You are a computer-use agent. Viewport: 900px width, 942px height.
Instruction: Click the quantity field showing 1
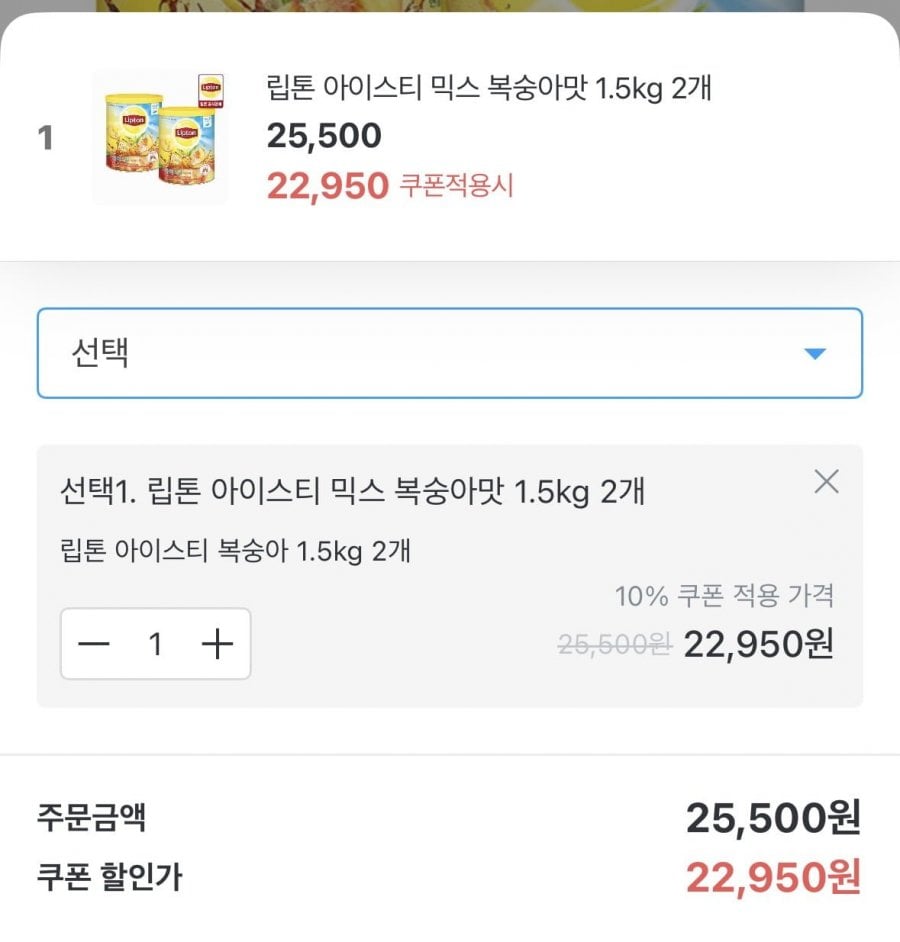(155, 644)
